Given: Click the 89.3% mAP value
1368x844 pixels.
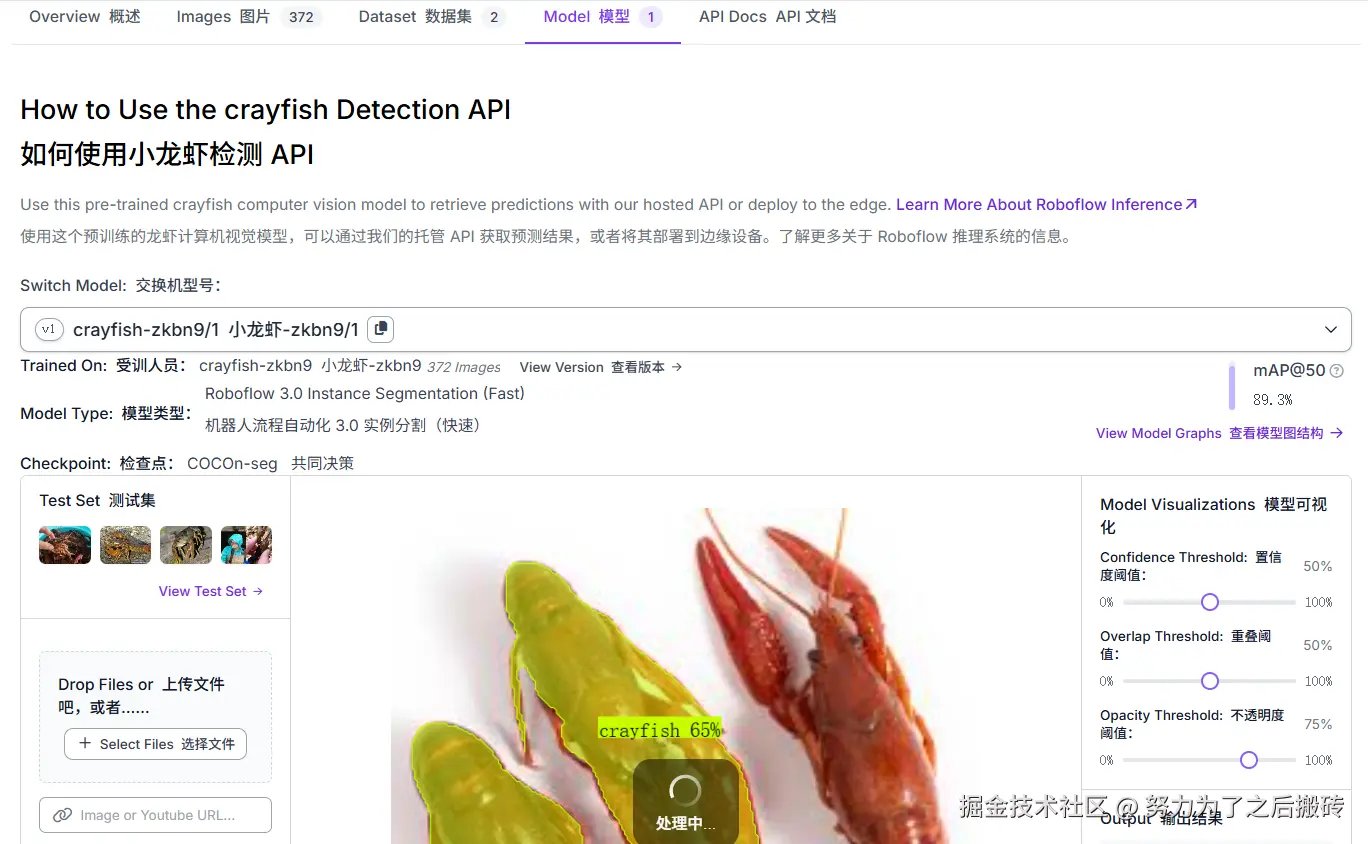Looking at the screenshot, I should tap(1273, 400).
